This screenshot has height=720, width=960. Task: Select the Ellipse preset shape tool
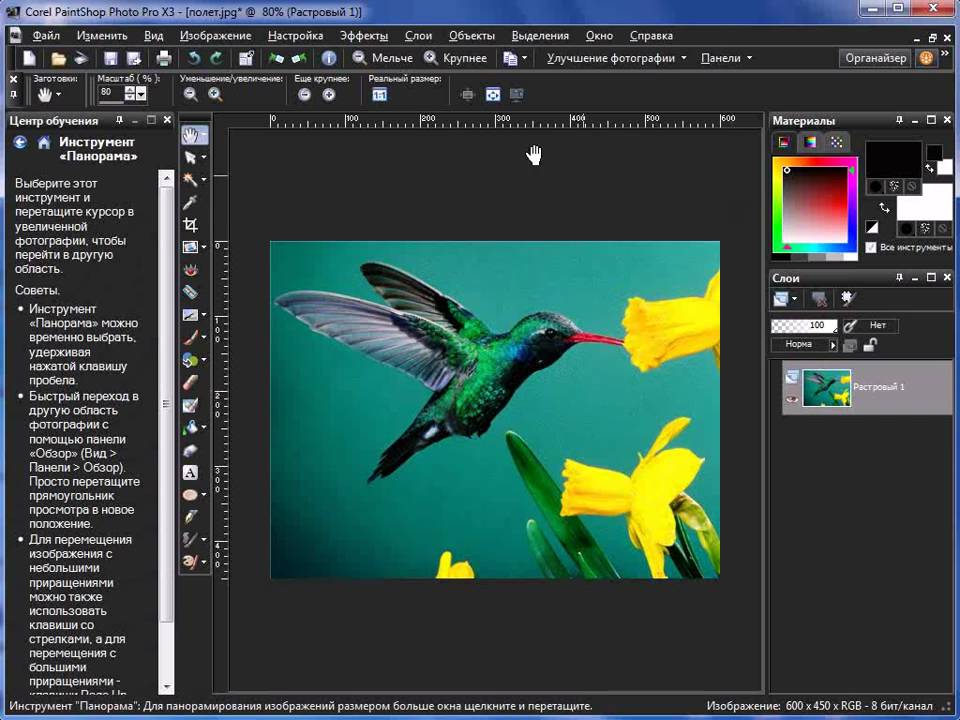click(190, 495)
